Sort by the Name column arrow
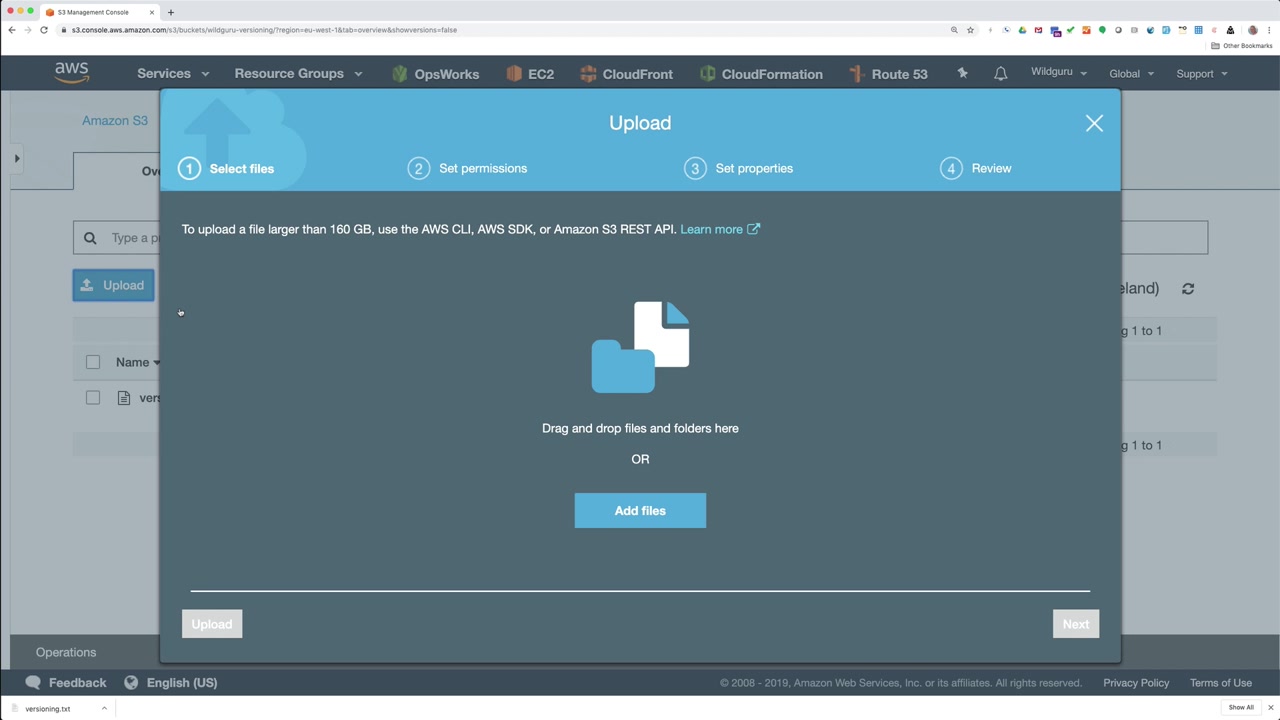 point(156,363)
